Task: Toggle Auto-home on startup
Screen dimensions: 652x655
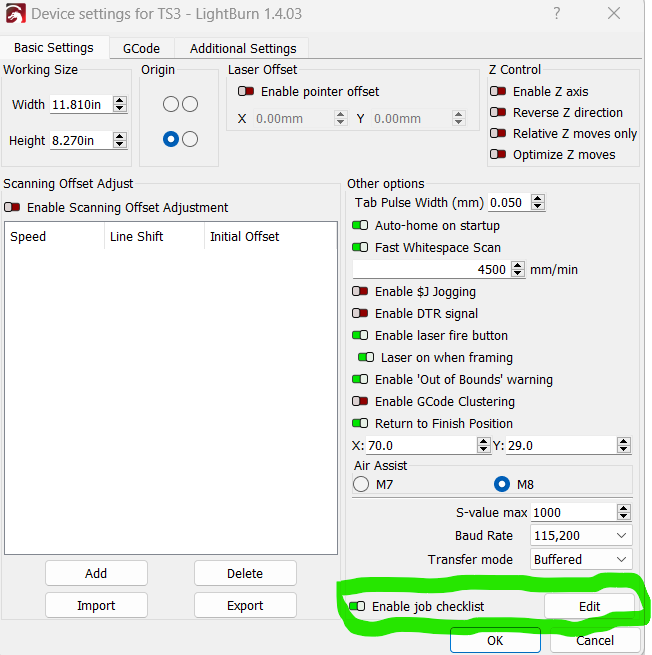Action: coord(360,226)
